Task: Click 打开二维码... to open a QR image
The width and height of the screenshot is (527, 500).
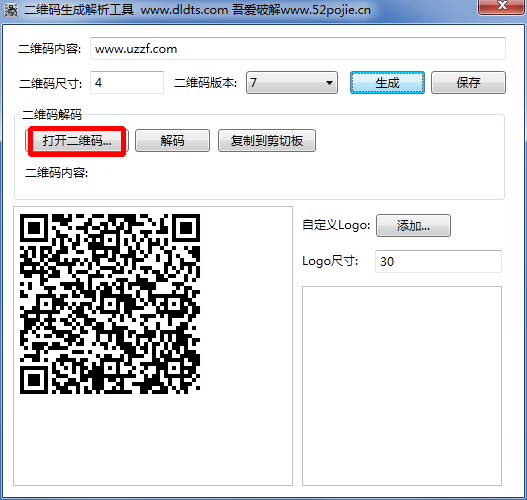Action: click(77, 140)
